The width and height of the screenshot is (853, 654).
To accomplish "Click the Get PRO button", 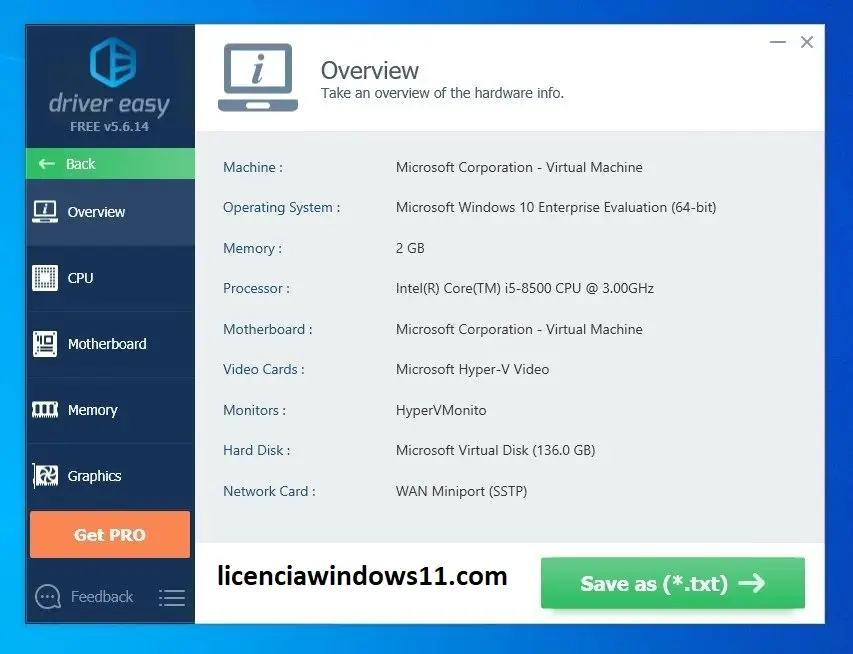I will (110, 534).
